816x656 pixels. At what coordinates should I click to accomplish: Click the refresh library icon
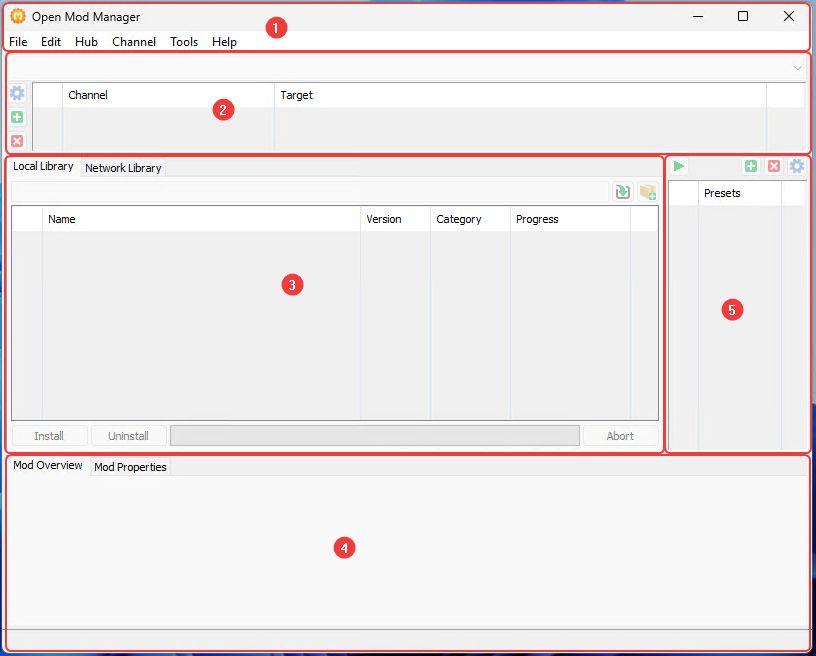tap(622, 191)
